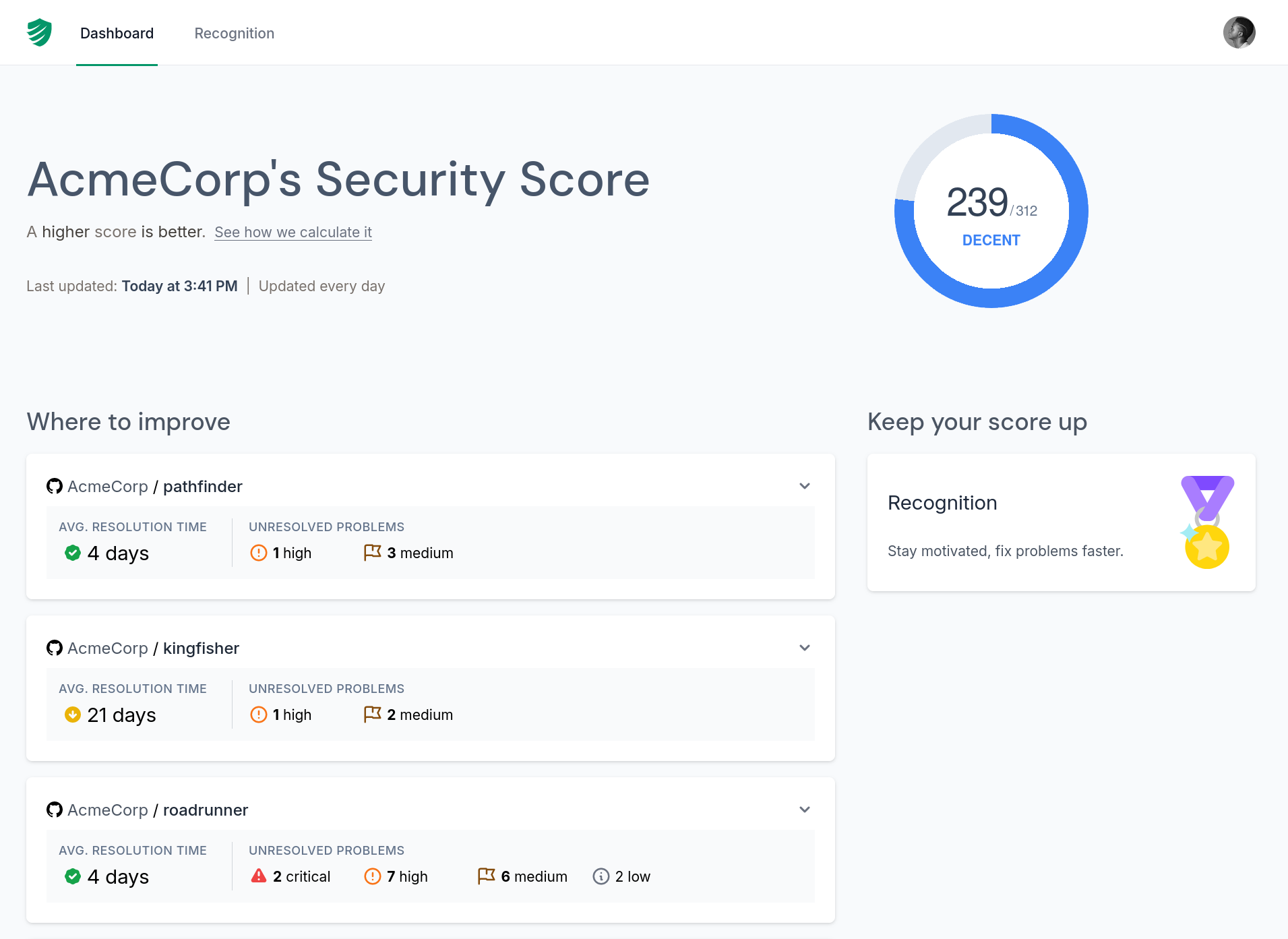This screenshot has width=1288, height=939.
Task: Click the profile avatar in the top corner
Action: (x=1240, y=32)
